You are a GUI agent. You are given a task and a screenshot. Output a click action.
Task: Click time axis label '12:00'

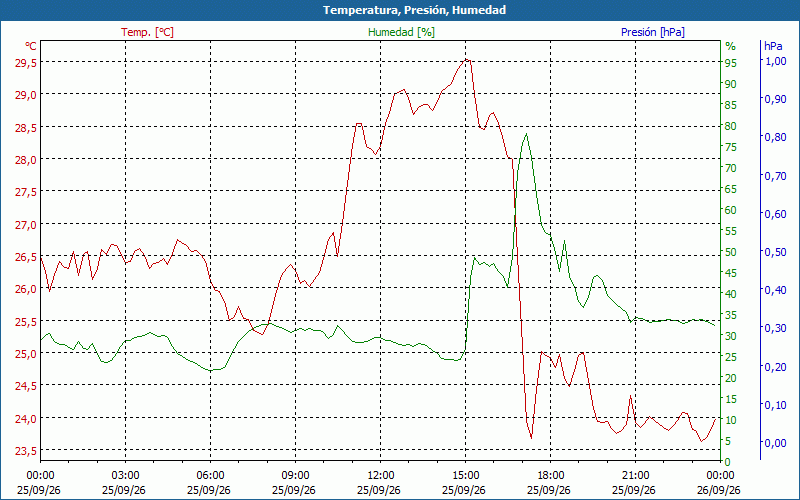pos(381,476)
